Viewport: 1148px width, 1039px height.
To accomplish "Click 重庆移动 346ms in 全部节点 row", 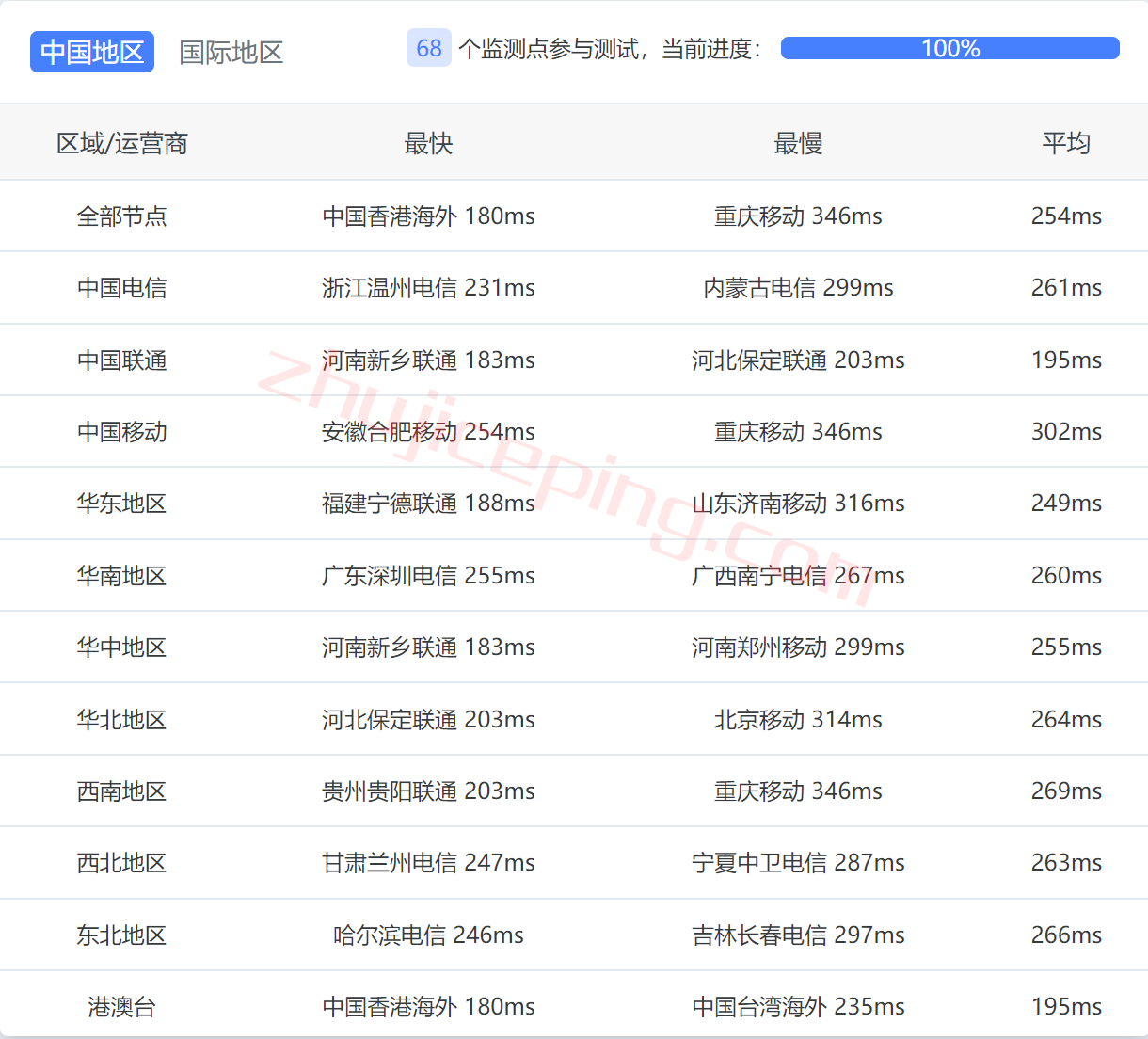I will 798,216.
